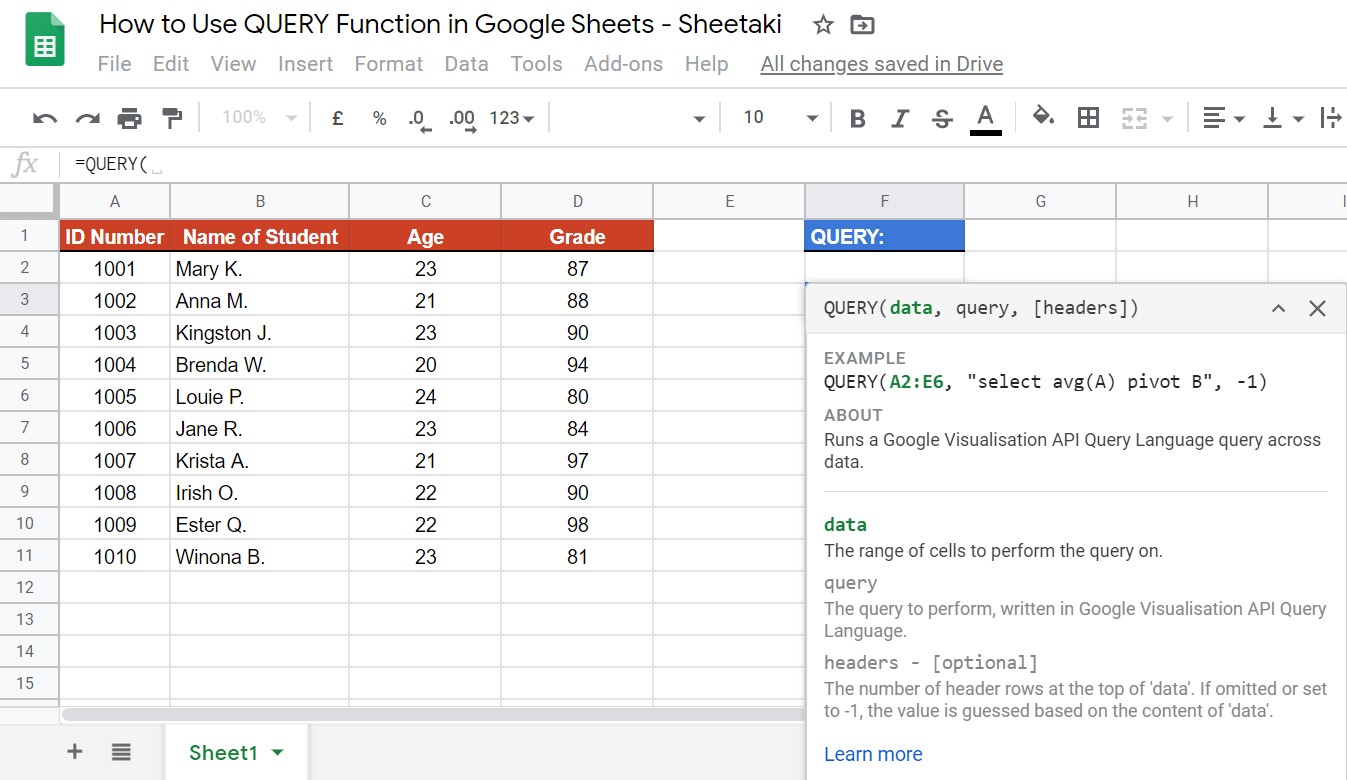
Task: Open the Data menu
Action: (x=467, y=64)
